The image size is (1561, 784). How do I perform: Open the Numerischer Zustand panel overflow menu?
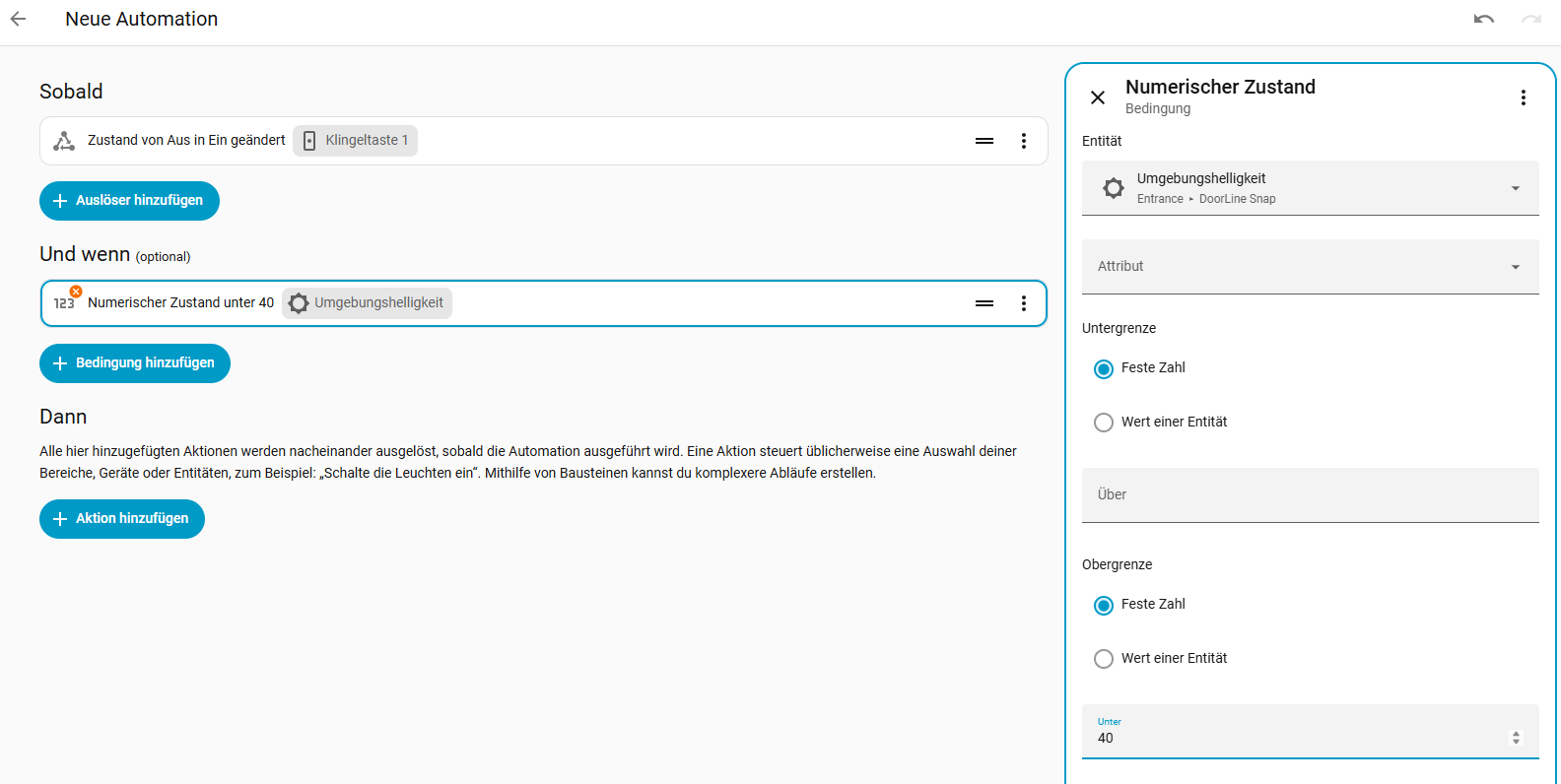[1524, 98]
